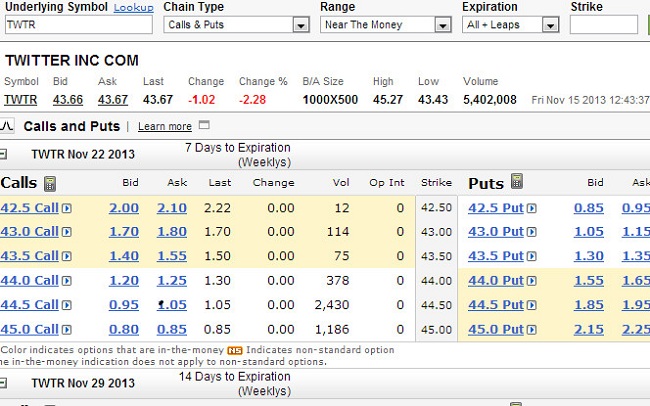Click arrow icon next to 44.0 Call
This screenshot has height=406, width=650.
67,281
